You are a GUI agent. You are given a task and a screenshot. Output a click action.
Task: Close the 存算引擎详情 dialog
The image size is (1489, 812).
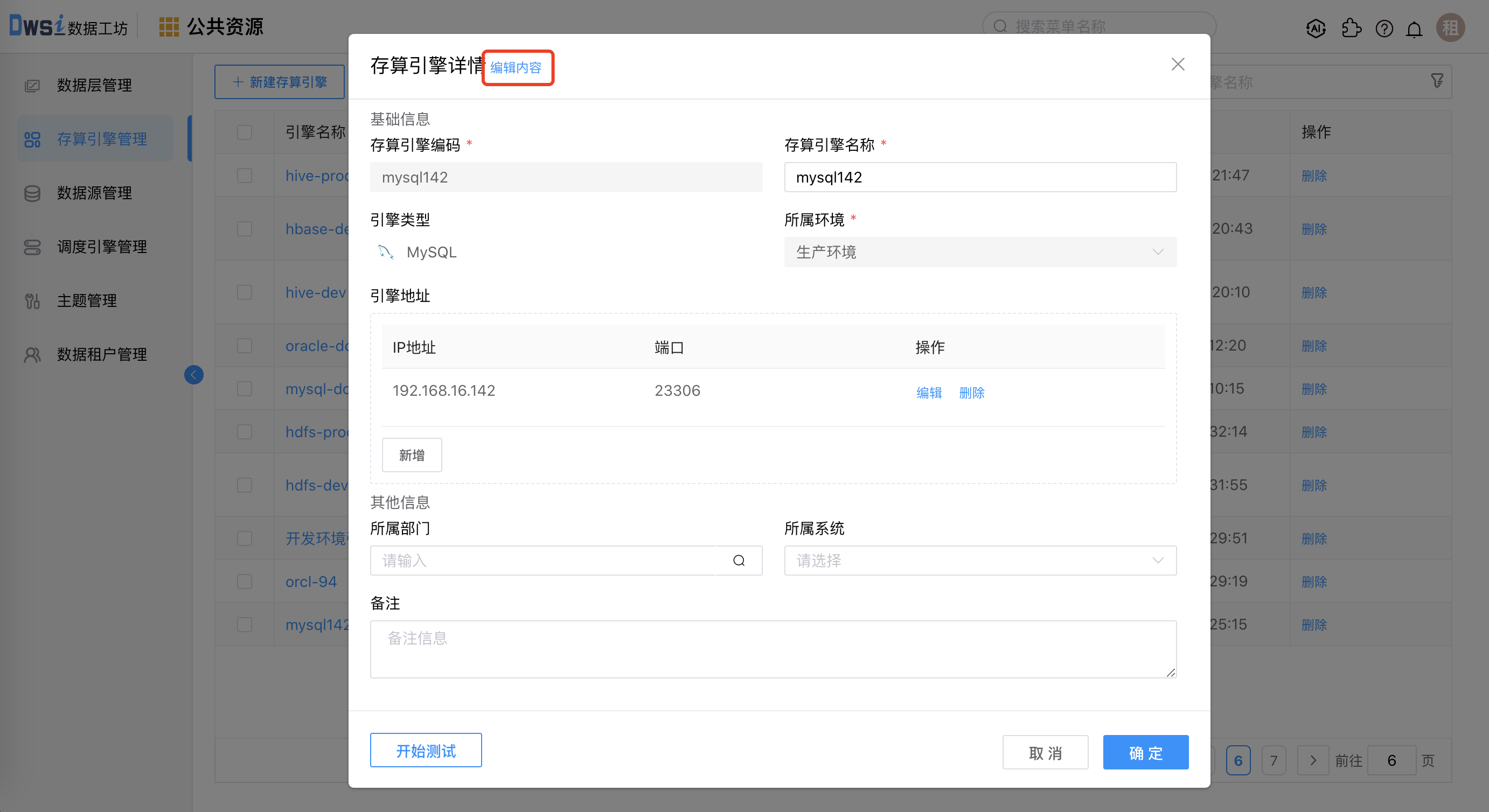pyautogui.click(x=1178, y=64)
